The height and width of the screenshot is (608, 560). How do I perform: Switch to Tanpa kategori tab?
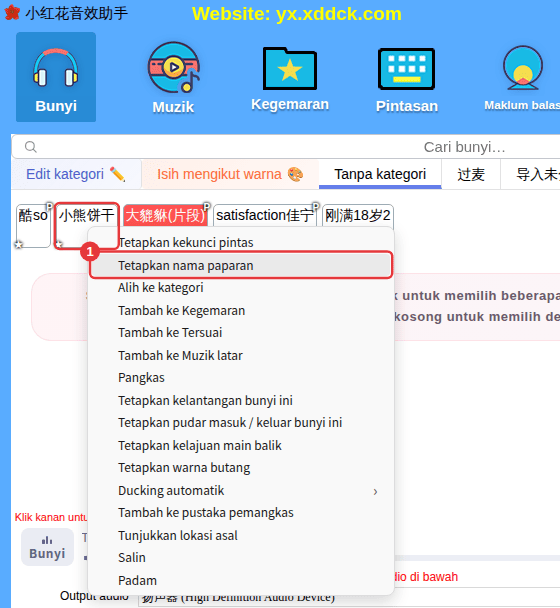(x=380, y=174)
